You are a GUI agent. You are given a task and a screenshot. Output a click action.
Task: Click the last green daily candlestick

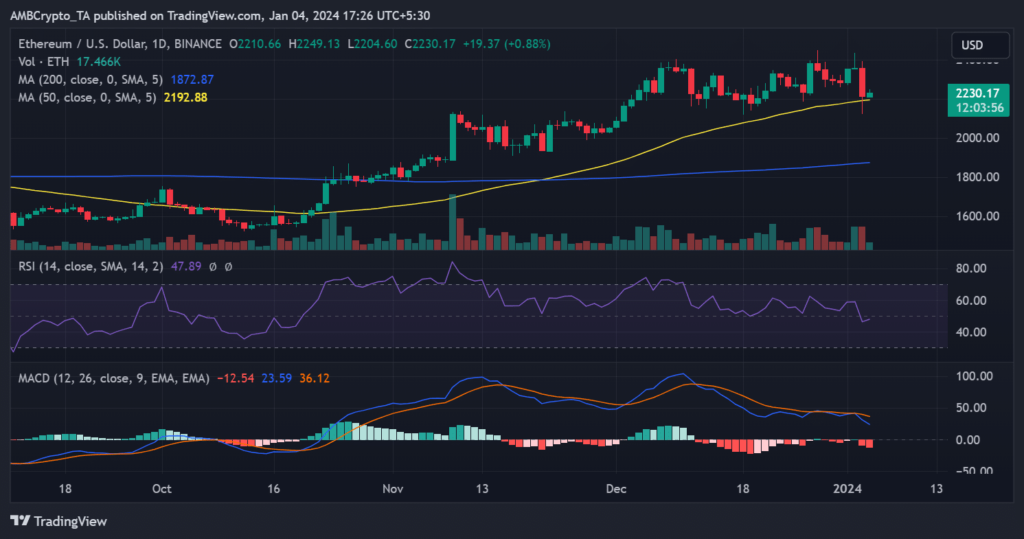(869, 95)
